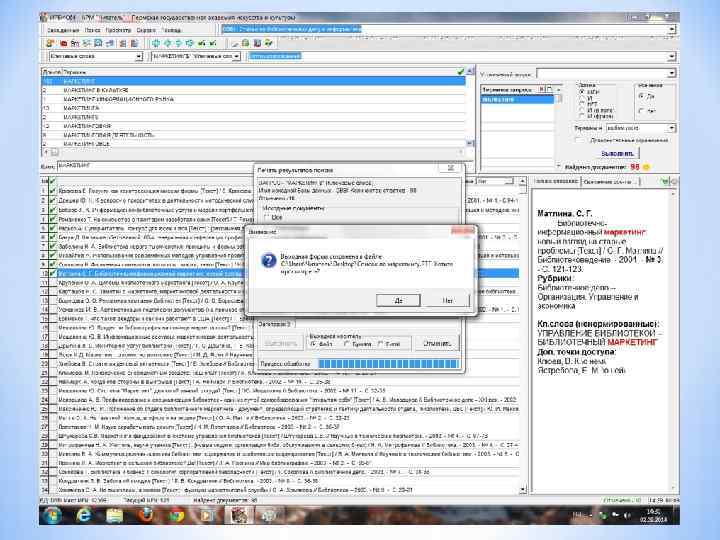The width and height of the screenshot is (720, 540).
Task: Click the results list scrollbar down arrow
Action: point(523,490)
